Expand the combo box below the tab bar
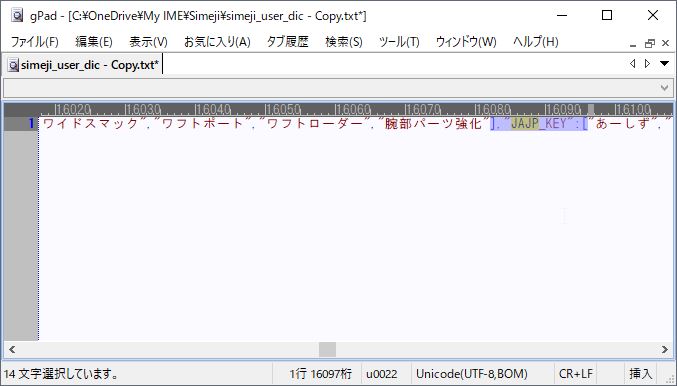The width and height of the screenshot is (677, 386). pos(664,88)
